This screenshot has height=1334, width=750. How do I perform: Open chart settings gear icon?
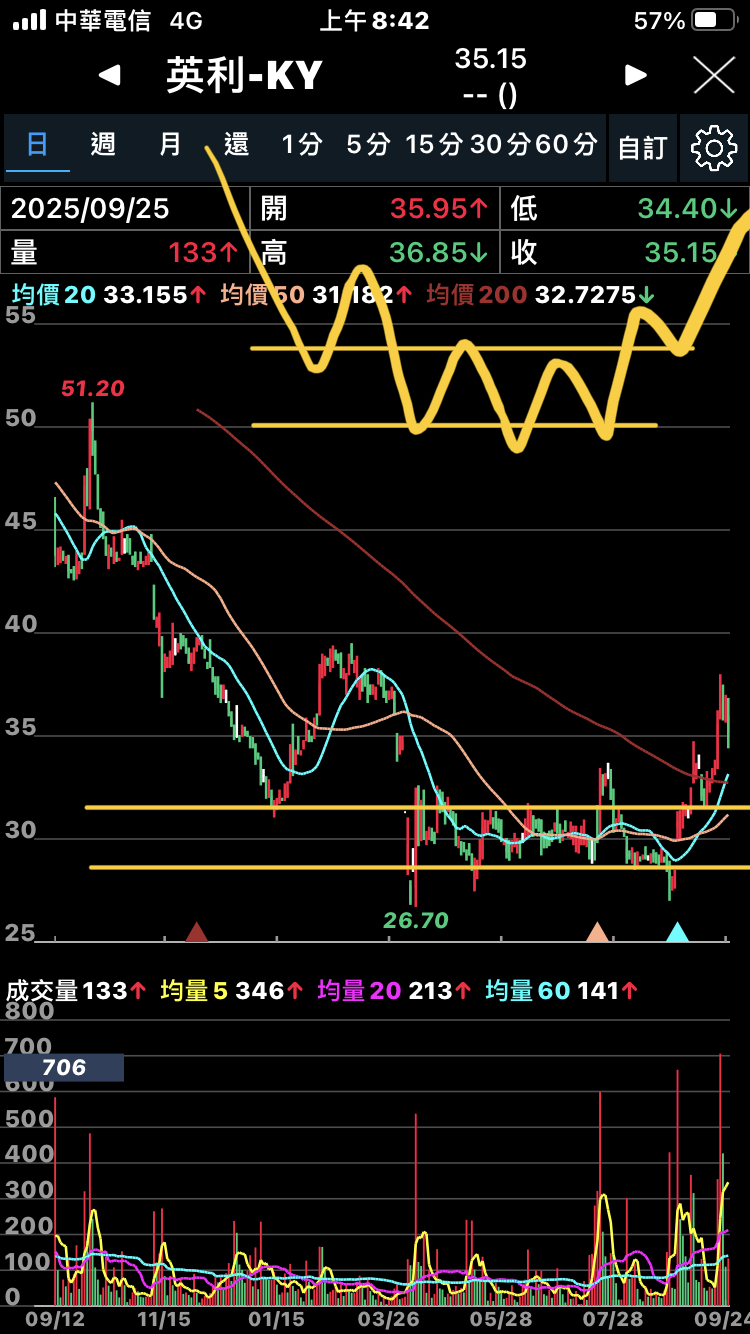(x=714, y=148)
